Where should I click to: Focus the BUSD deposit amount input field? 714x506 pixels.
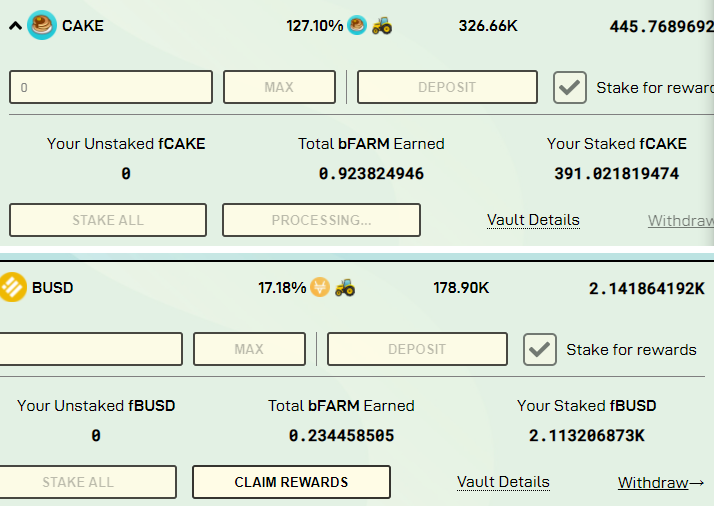pos(91,349)
